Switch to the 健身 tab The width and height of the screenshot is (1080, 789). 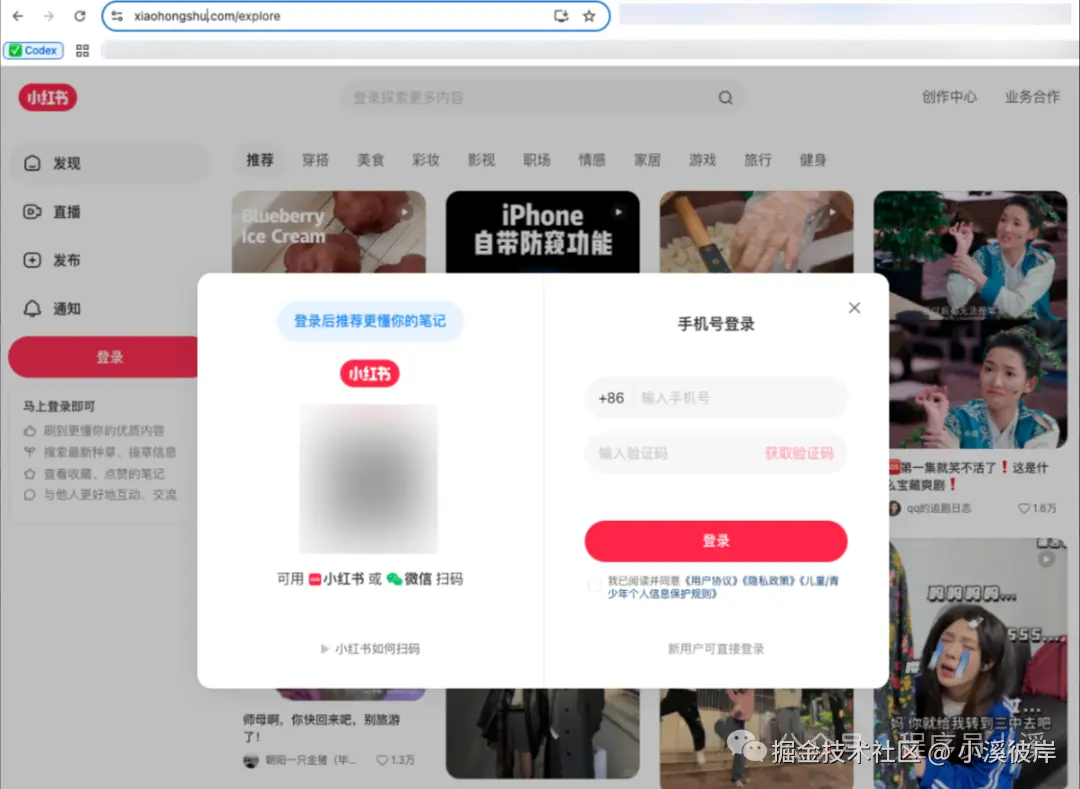(813, 160)
